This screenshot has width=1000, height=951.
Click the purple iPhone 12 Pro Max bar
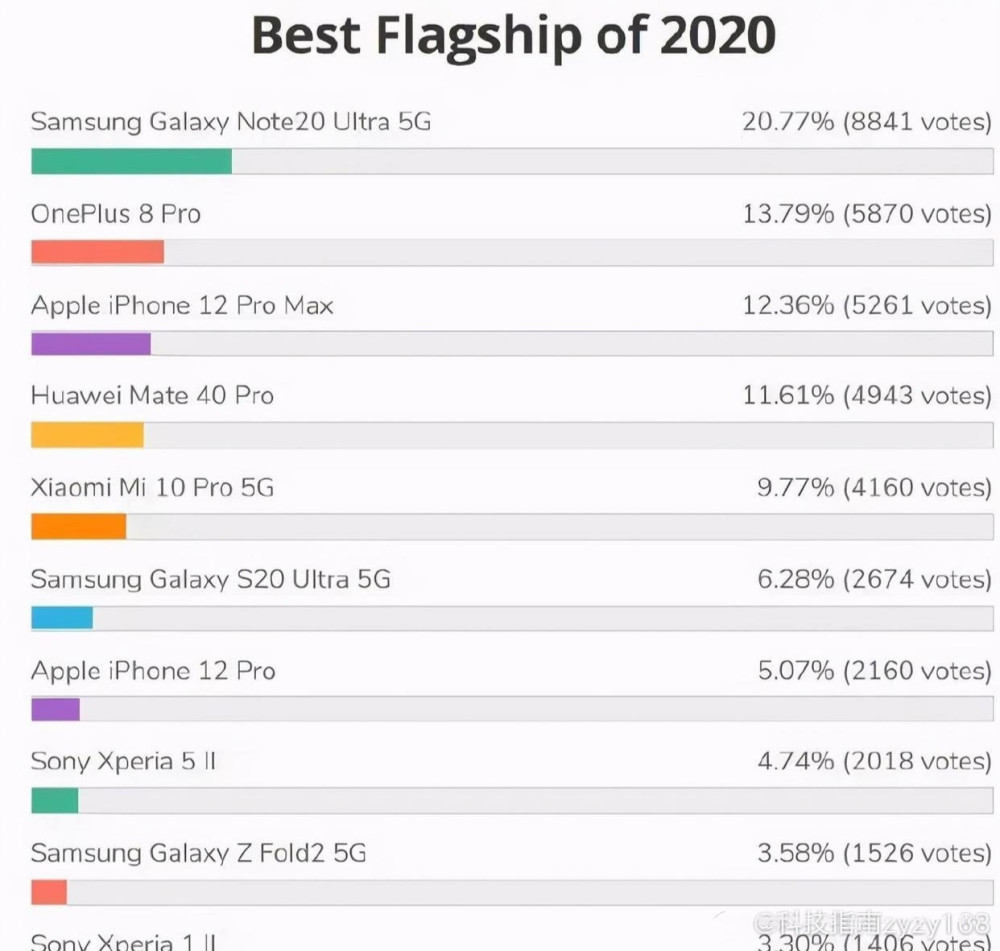(91, 344)
